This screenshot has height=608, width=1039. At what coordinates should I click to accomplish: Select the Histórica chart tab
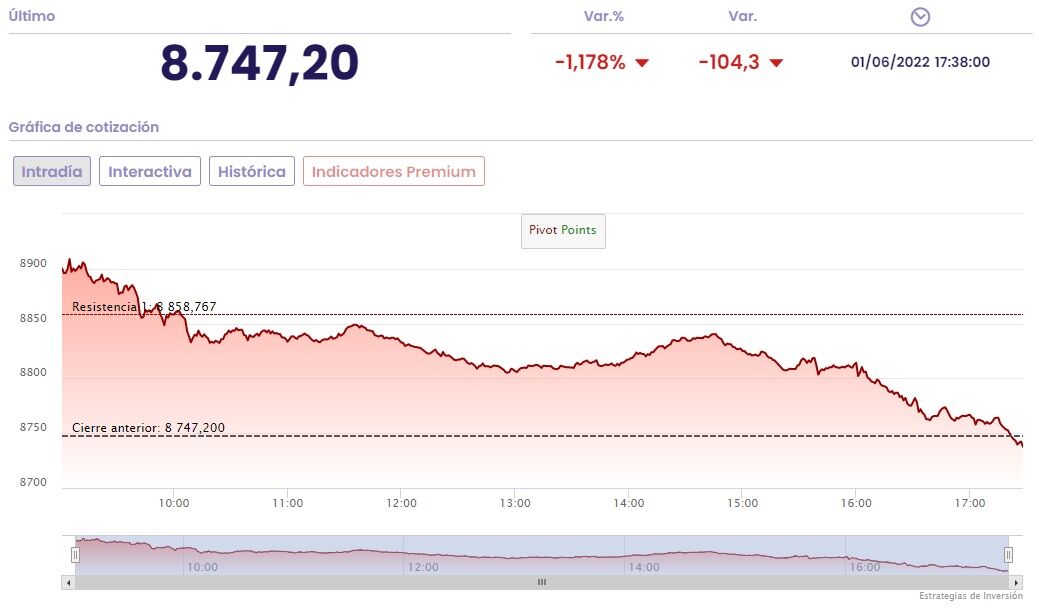click(251, 171)
